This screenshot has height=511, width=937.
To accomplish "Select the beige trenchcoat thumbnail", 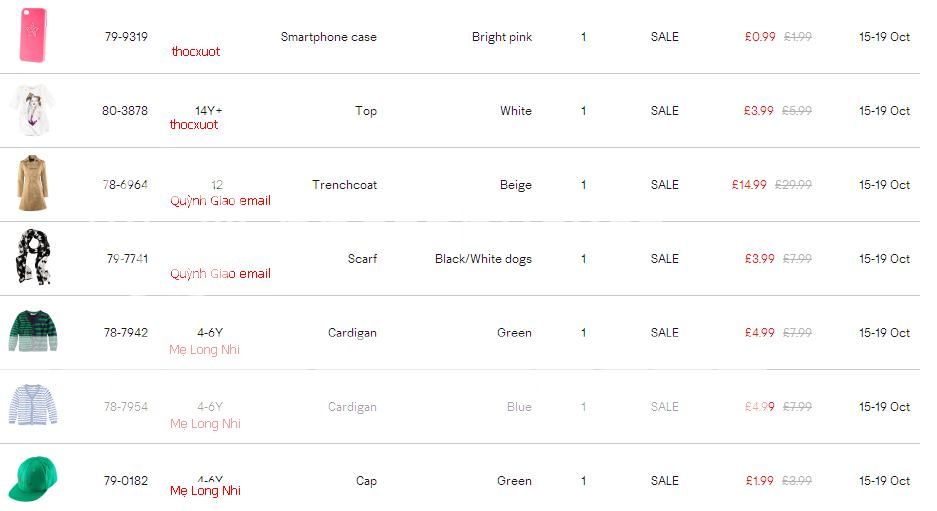I will pyautogui.click(x=33, y=183).
